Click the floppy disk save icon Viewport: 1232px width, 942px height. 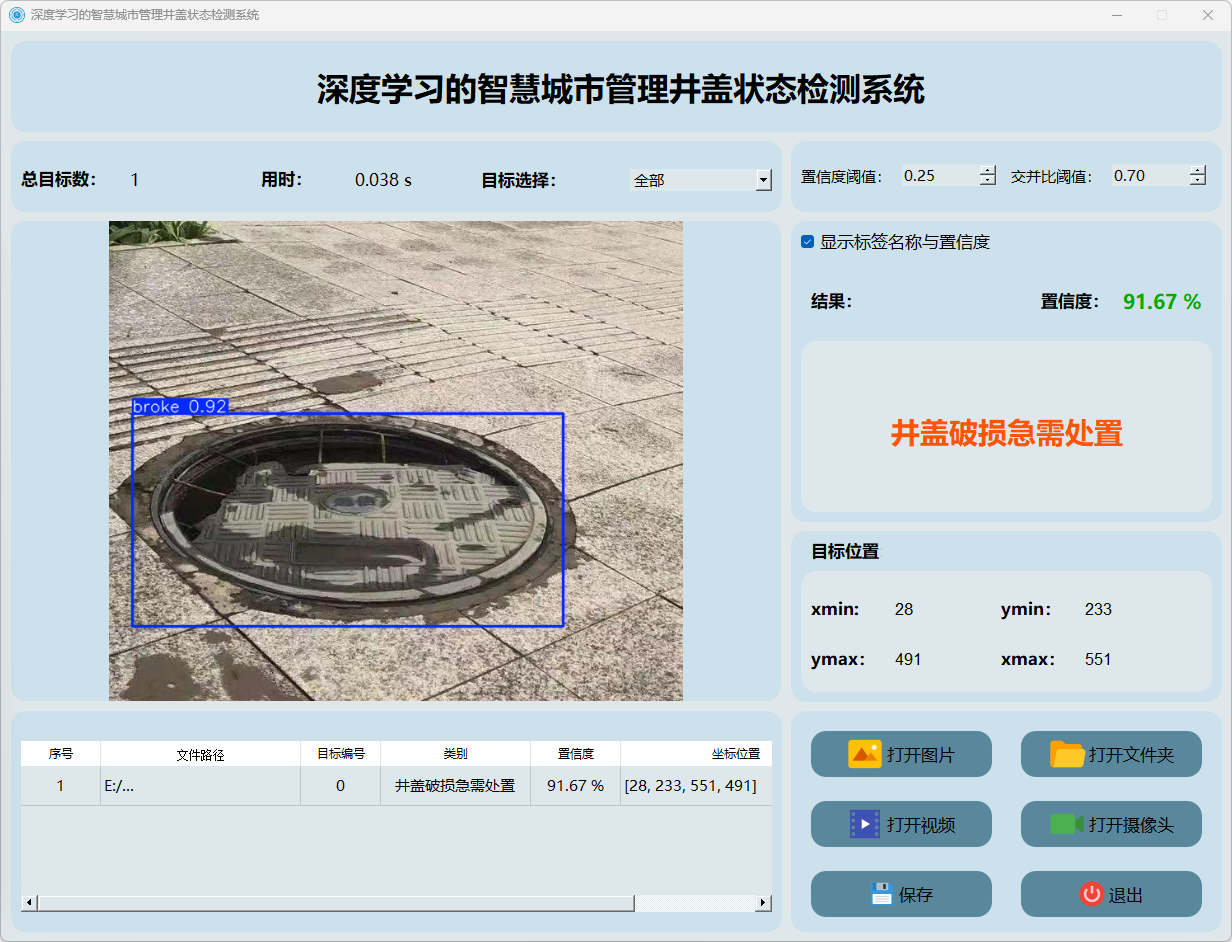tap(881, 894)
